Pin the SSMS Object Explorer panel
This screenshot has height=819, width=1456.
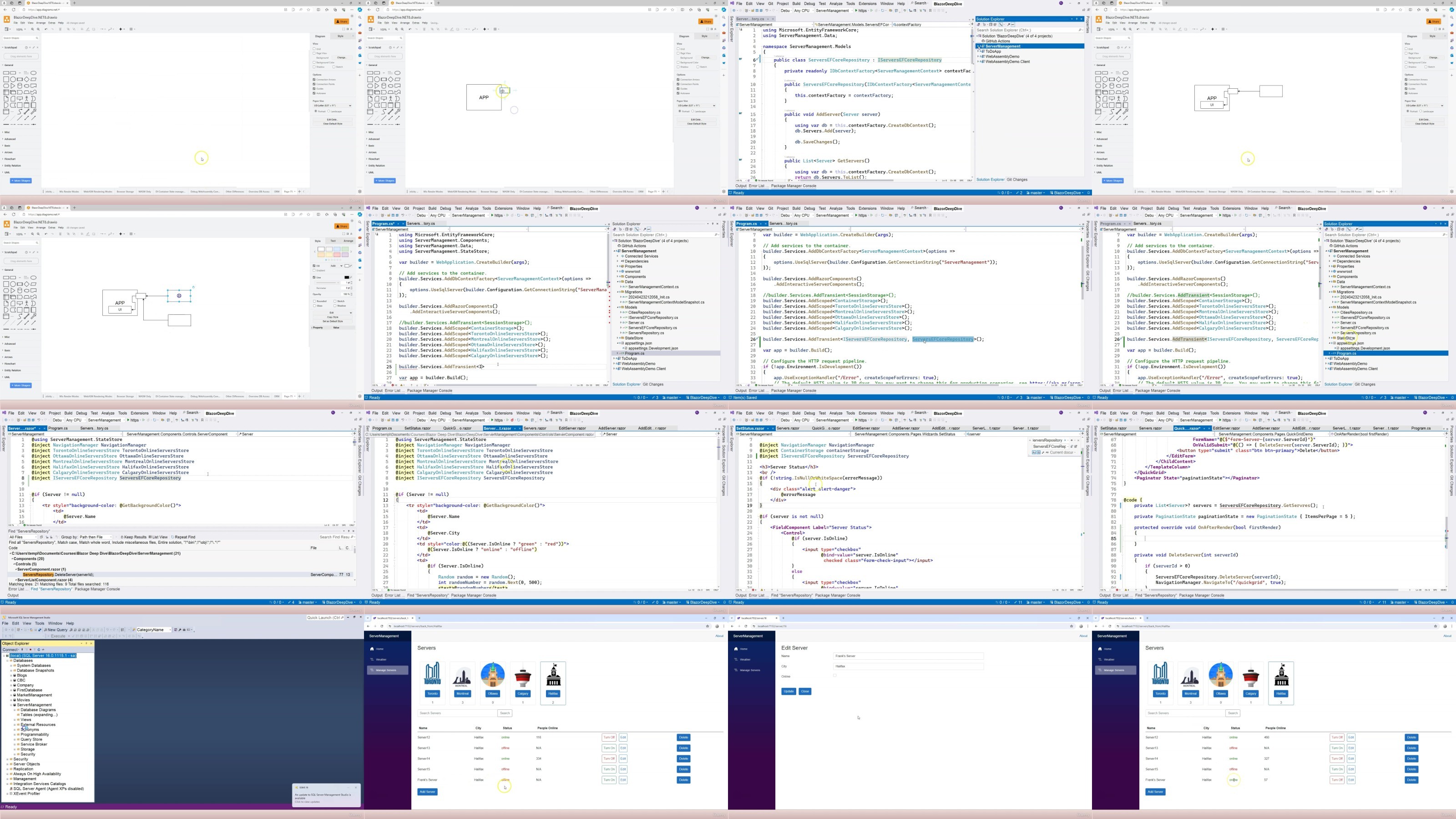[x=86, y=643]
